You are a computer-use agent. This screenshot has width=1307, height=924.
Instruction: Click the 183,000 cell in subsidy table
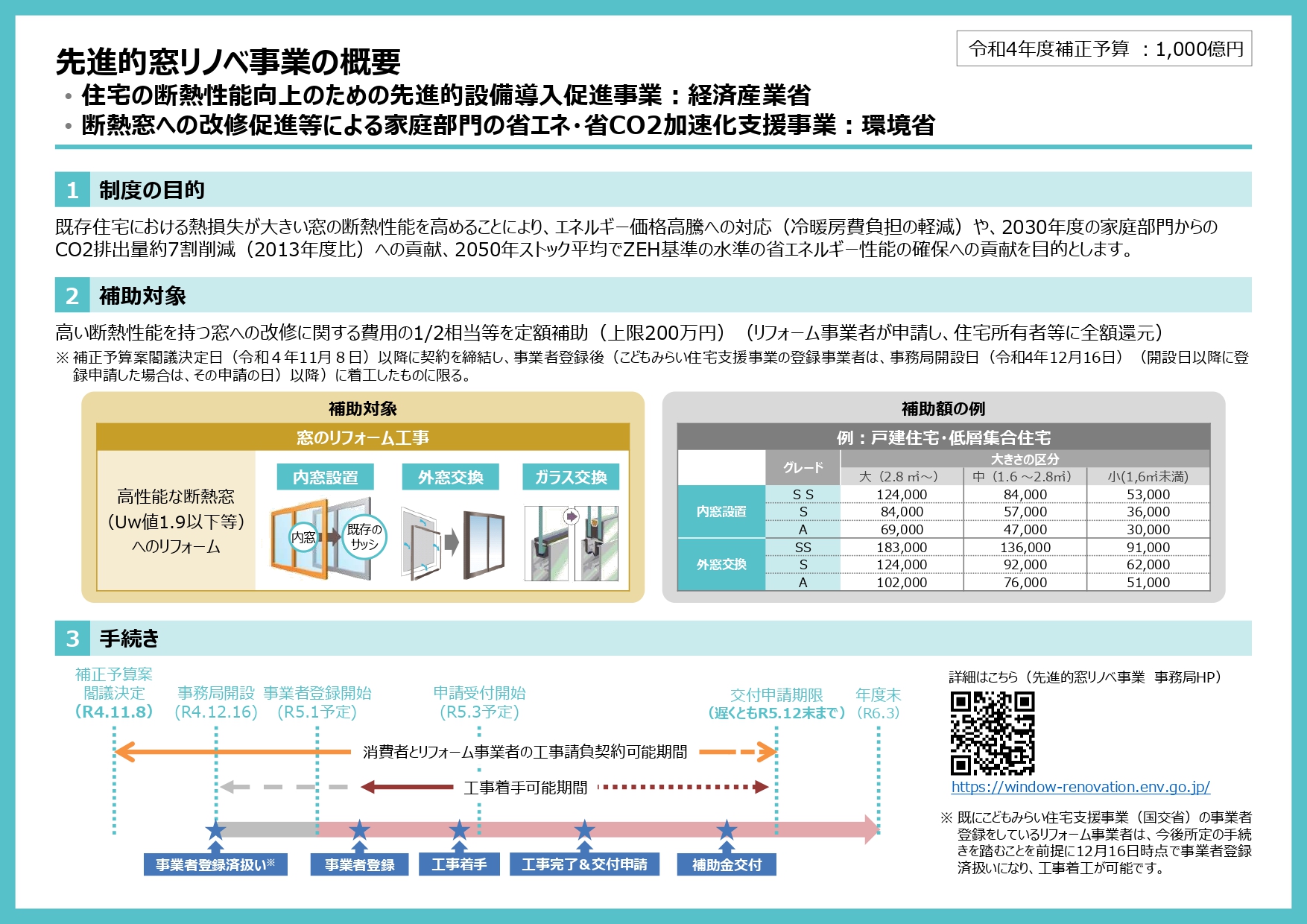coord(902,547)
